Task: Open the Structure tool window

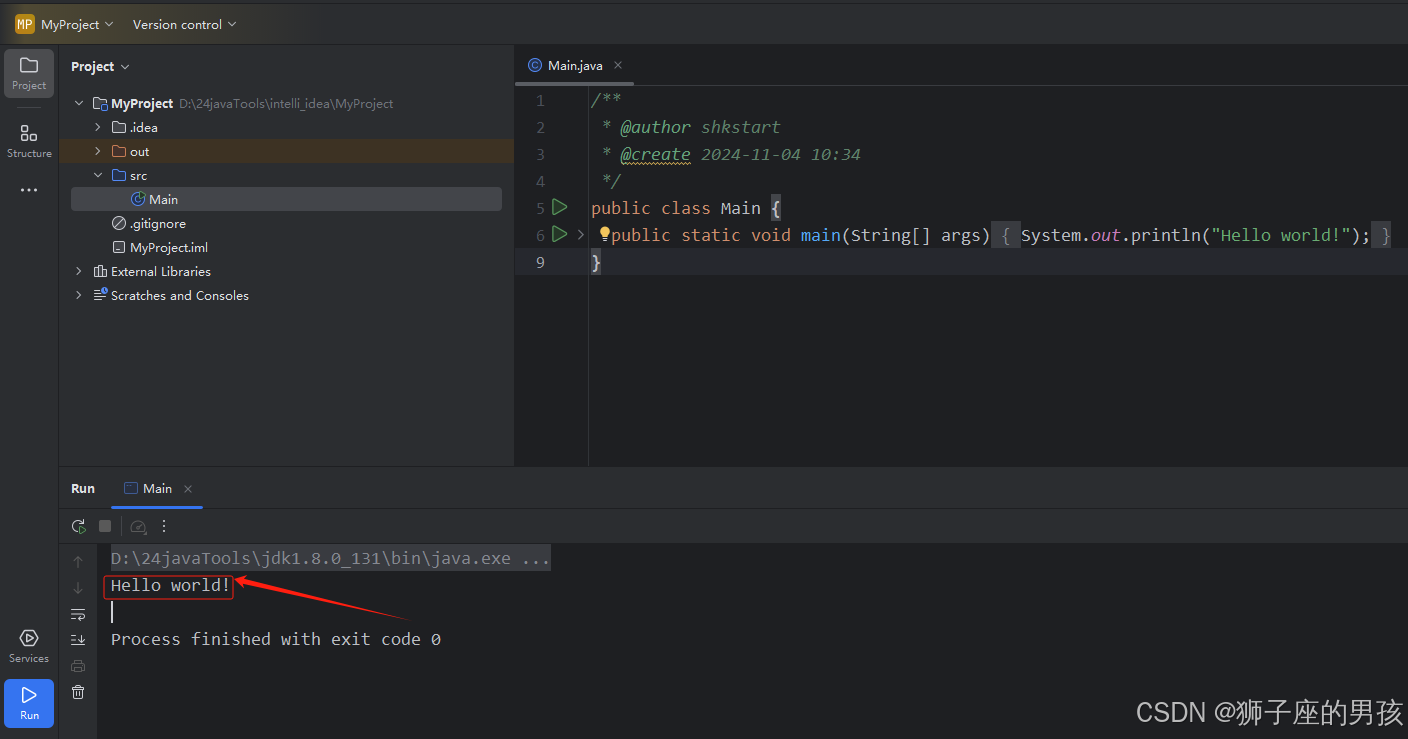Action: (29, 141)
